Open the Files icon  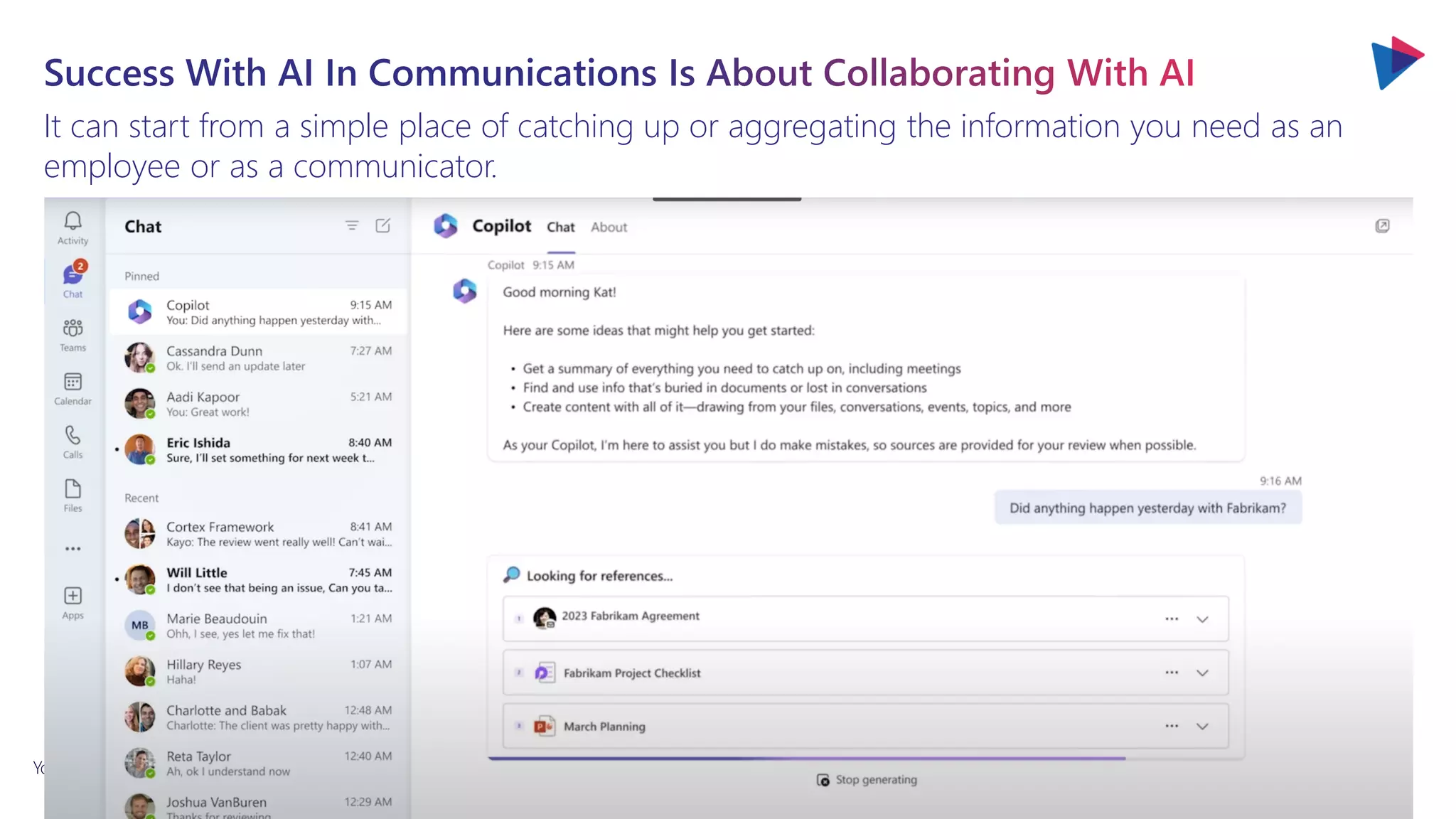click(x=73, y=488)
